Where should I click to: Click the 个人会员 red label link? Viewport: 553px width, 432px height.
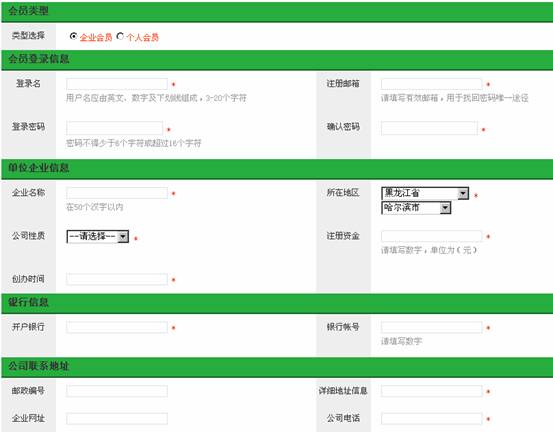pyautogui.click(x=142, y=37)
